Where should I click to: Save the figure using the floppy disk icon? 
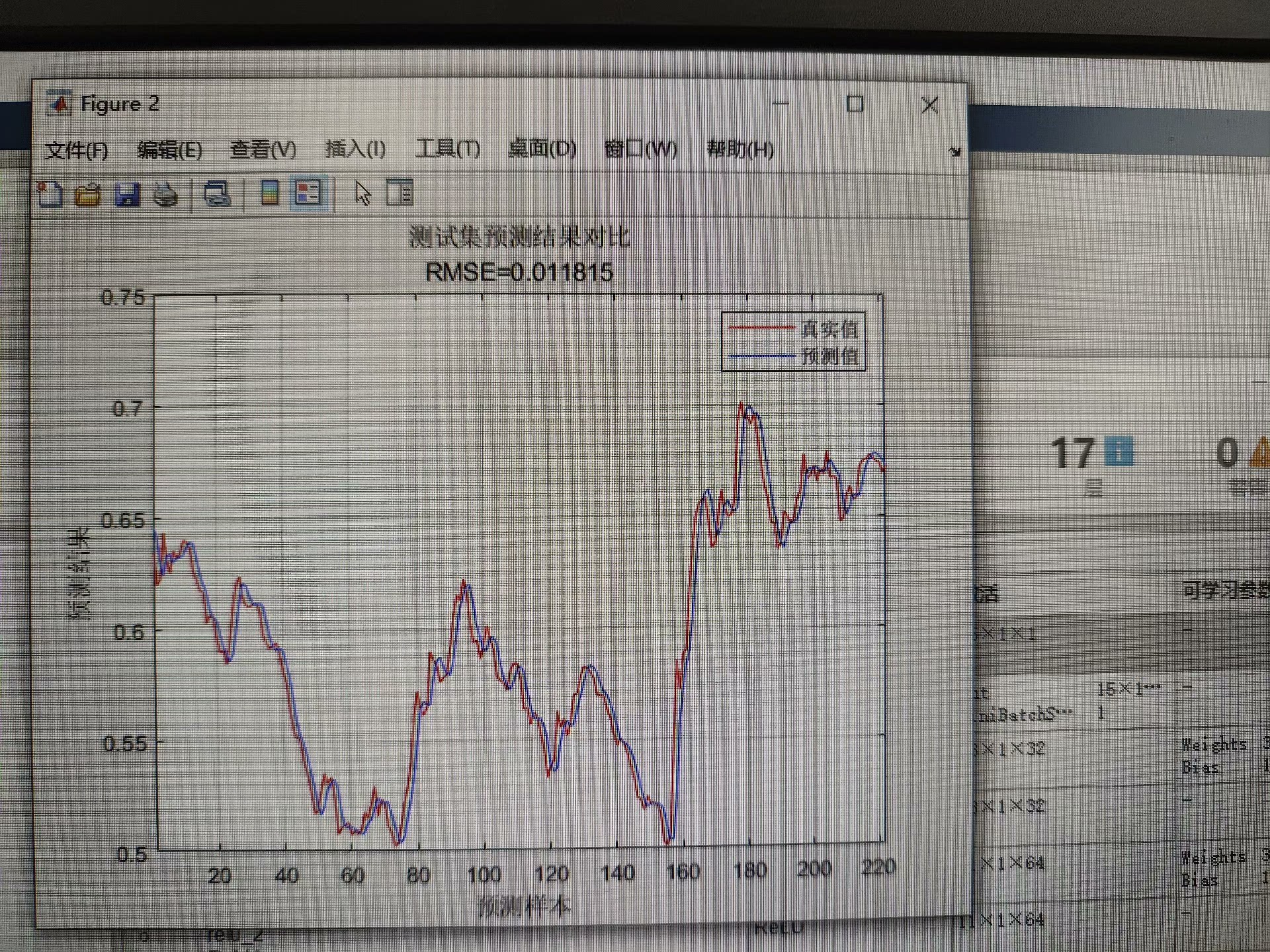point(127,194)
